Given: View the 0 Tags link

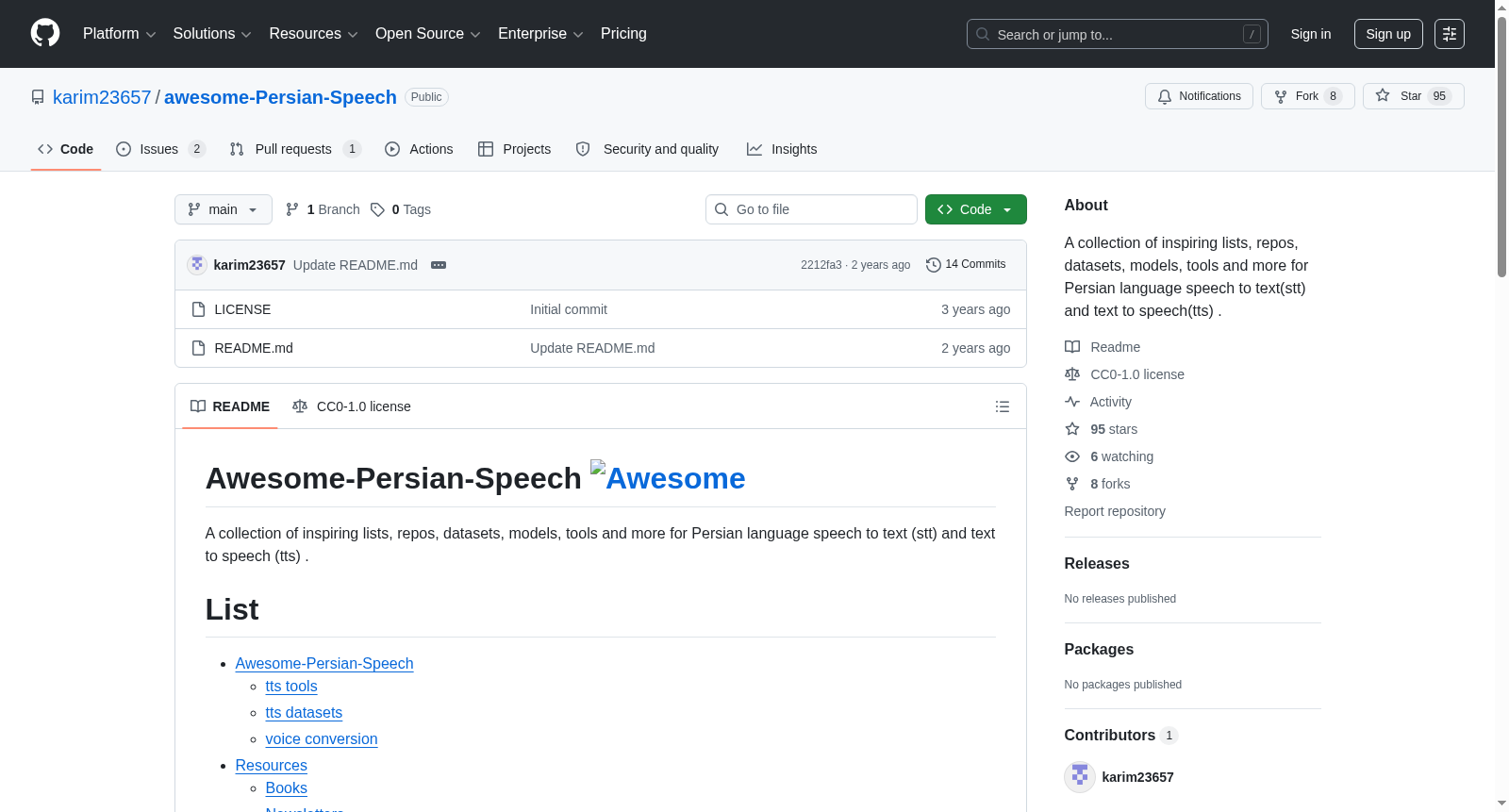Looking at the screenshot, I should coord(401,209).
